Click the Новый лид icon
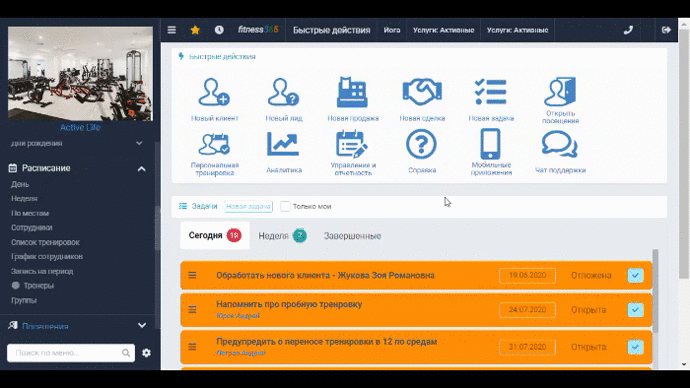Image resolution: width=690 pixels, height=388 pixels. pos(284,92)
